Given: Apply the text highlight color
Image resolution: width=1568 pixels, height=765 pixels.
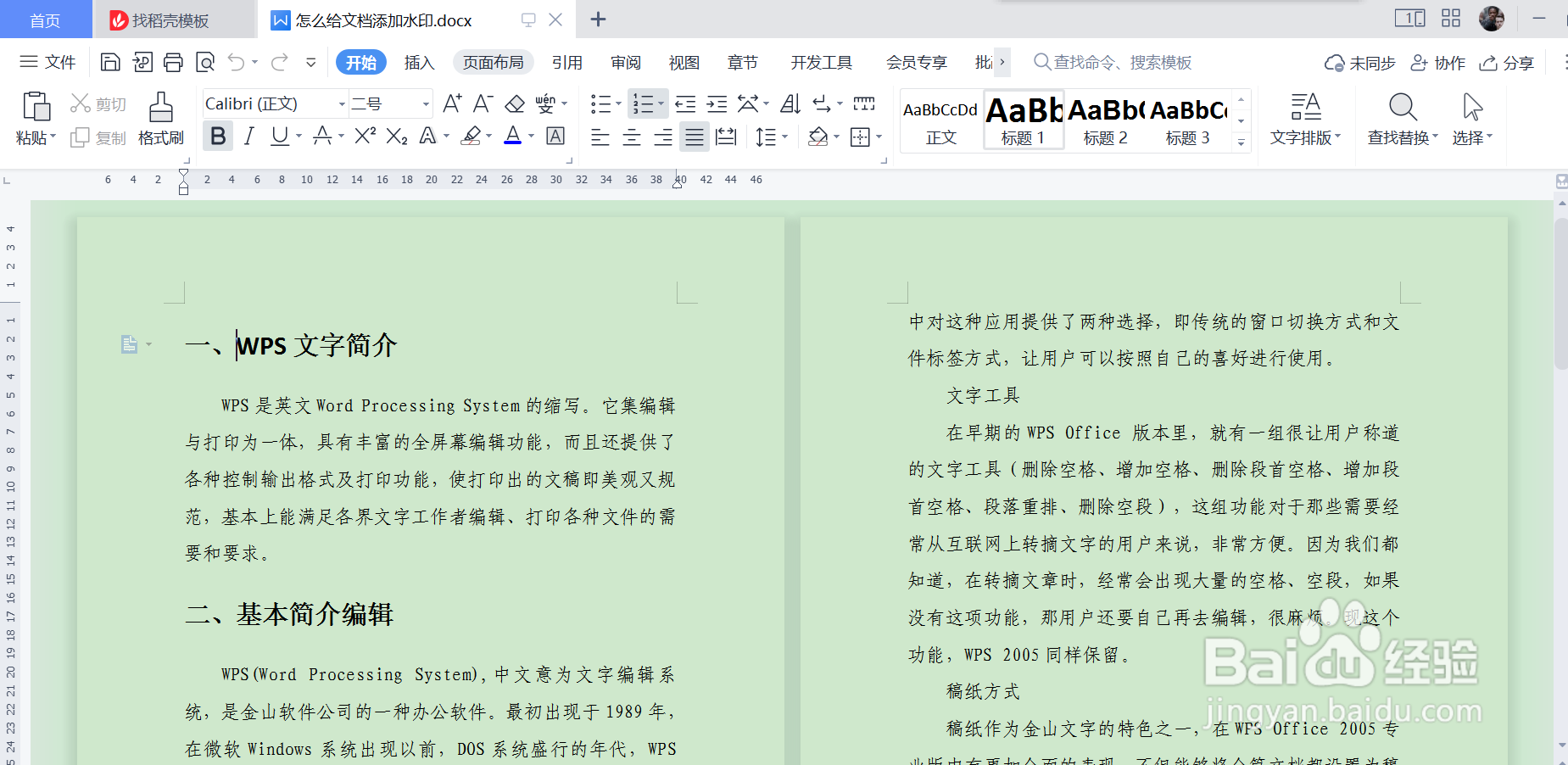Looking at the screenshot, I should 472,136.
